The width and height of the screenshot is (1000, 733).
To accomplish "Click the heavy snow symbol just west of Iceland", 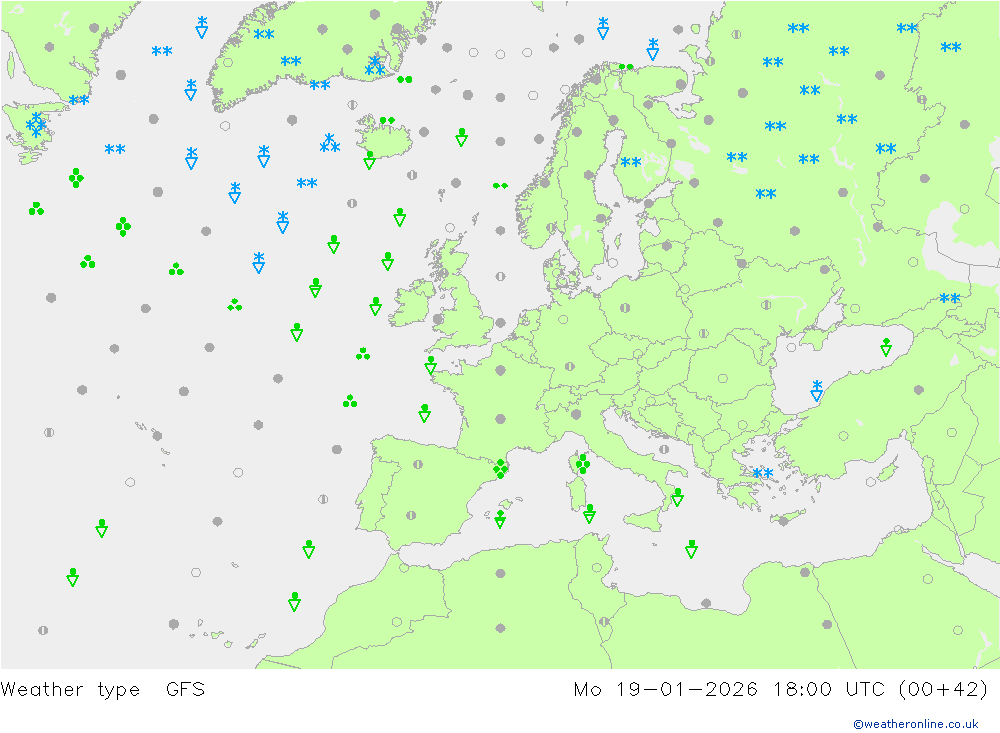I will (330, 143).
